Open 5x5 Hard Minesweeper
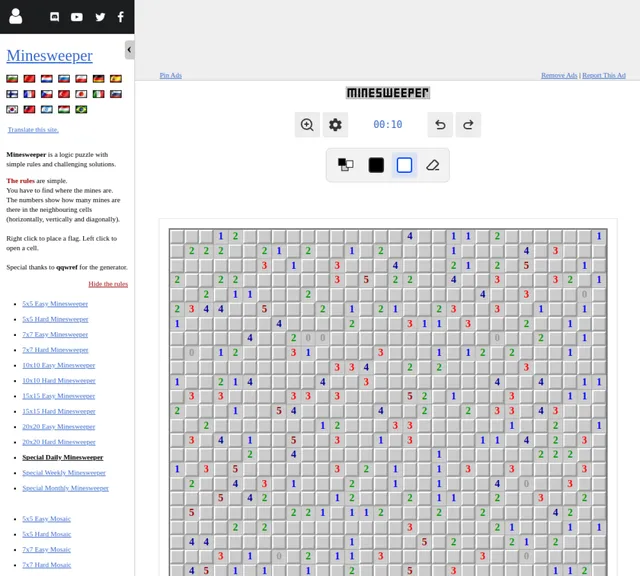The height and width of the screenshot is (576, 640). (x=55, y=319)
